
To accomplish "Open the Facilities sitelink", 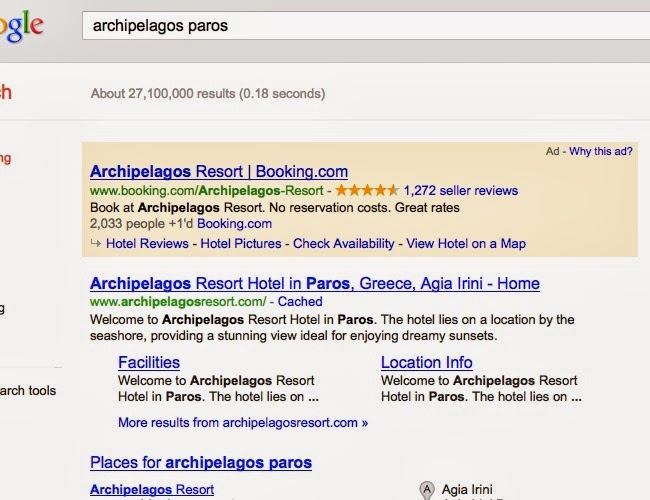I will point(149,363).
